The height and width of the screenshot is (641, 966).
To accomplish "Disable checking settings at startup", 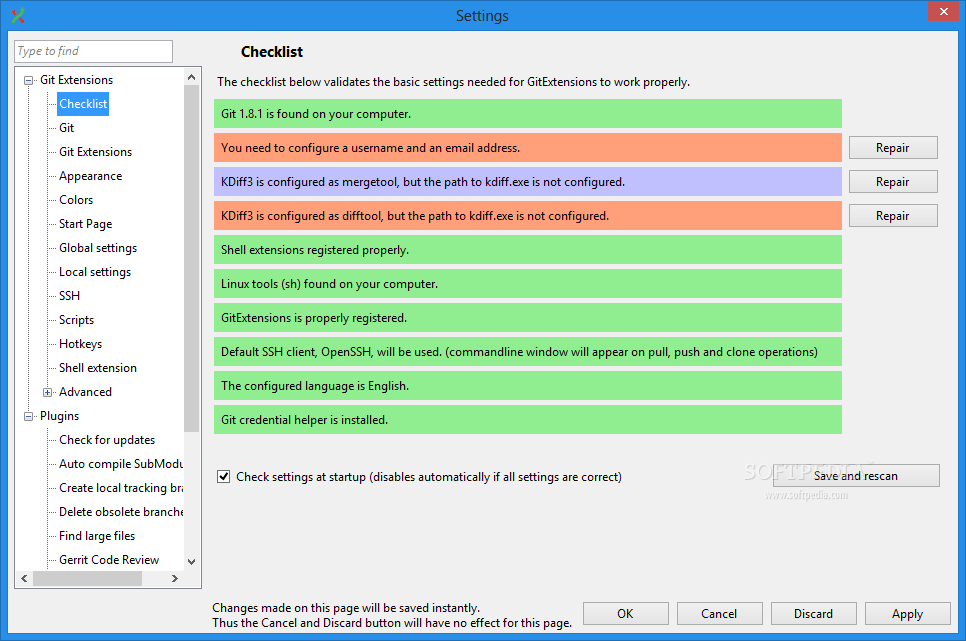I will pyautogui.click(x=224, y=477).
